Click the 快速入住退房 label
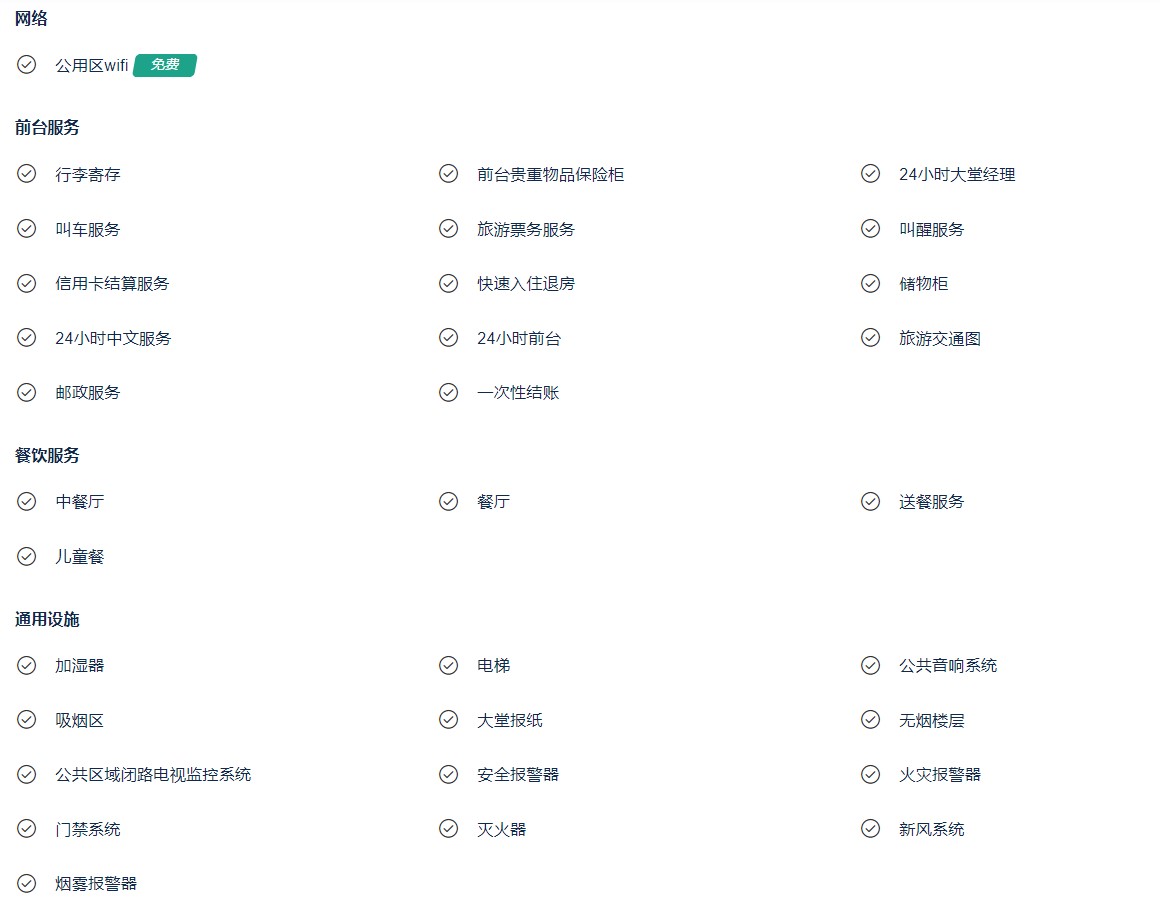The width and height of the screenshot is (1160, 900). pos(526,284)
